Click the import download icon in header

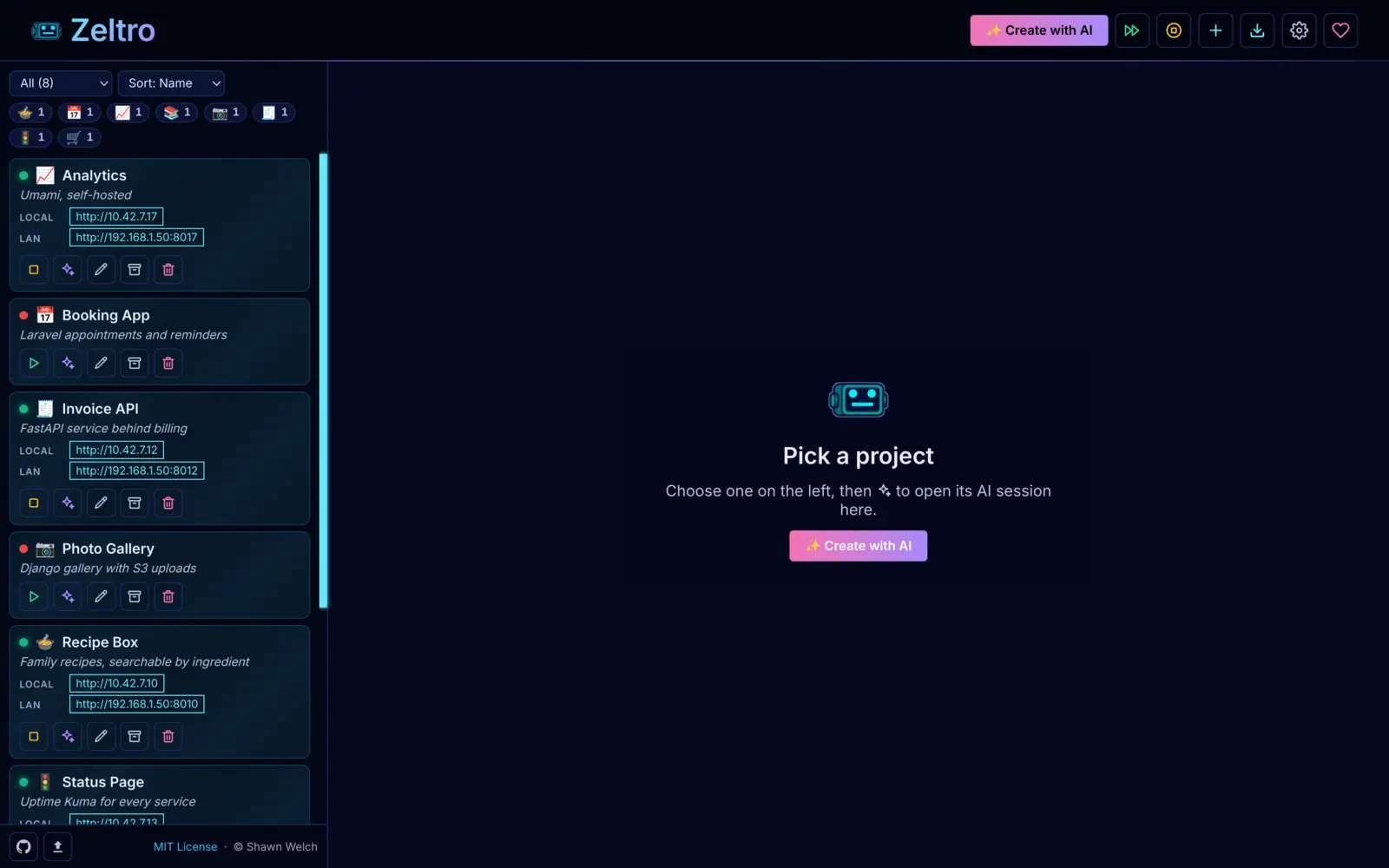(x=1257, y=30)
